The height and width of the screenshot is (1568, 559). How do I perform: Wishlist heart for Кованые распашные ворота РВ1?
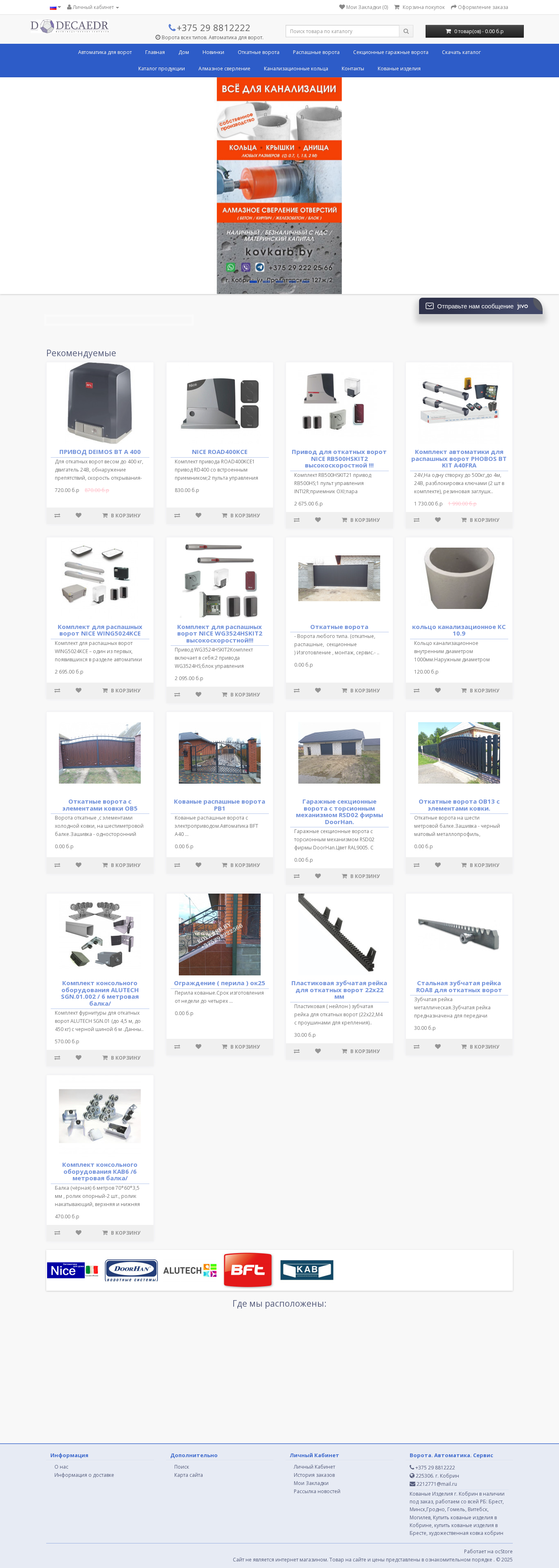[198, 865]
